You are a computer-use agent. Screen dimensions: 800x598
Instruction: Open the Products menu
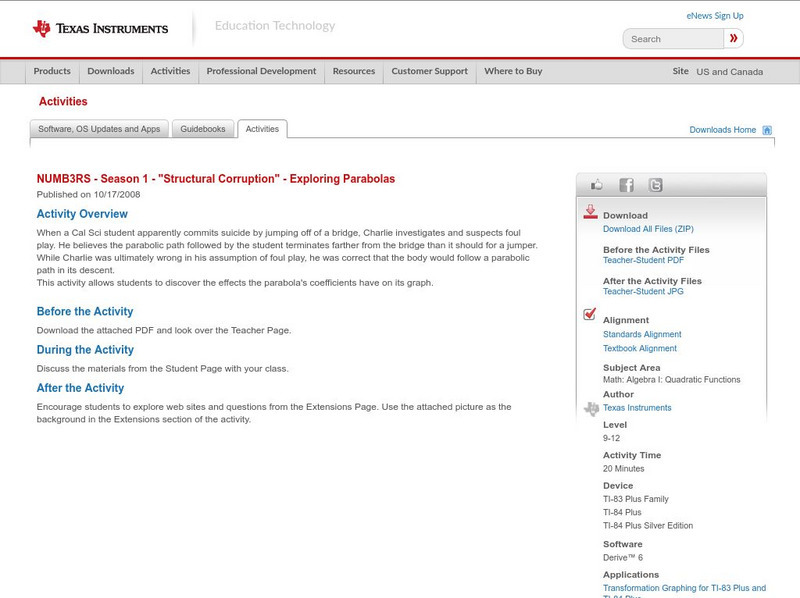(52, 71)
